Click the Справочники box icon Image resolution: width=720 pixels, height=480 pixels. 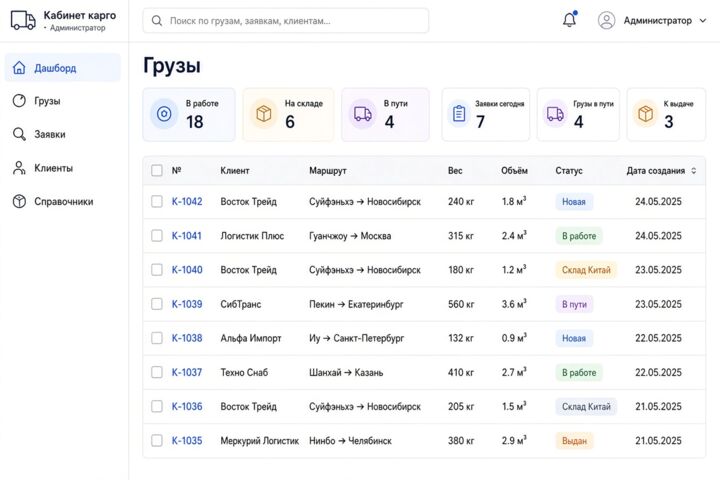[19, 201]
